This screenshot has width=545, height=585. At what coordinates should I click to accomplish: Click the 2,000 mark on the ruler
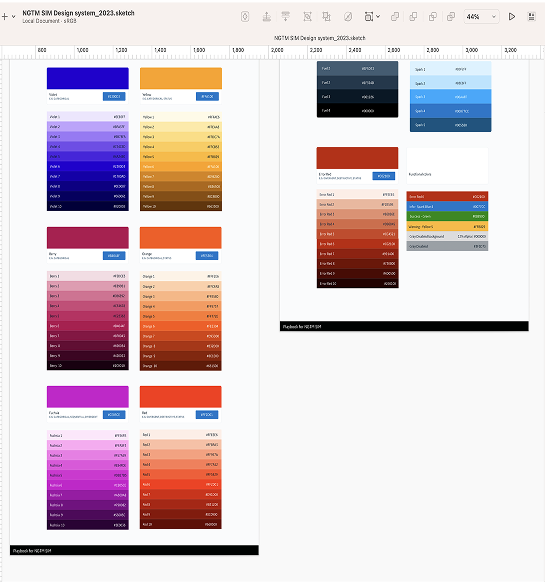point(277,50)
